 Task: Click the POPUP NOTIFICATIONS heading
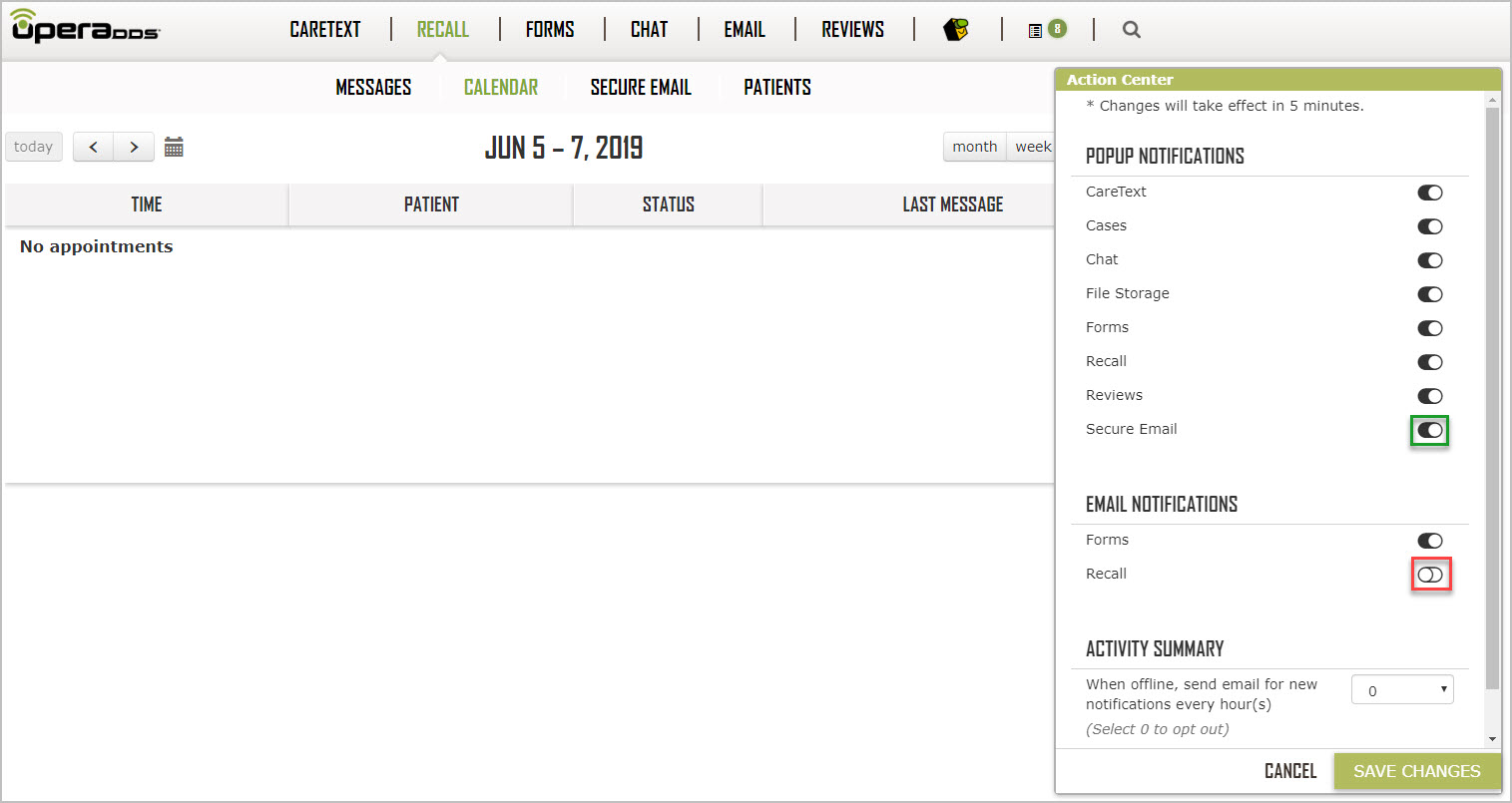click(1165, 157)
